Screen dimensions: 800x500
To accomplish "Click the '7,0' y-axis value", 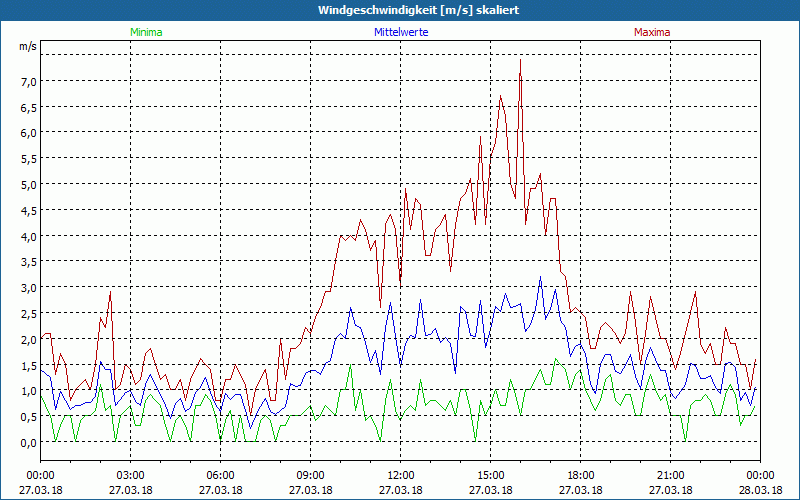I will [x=28, y=81].
